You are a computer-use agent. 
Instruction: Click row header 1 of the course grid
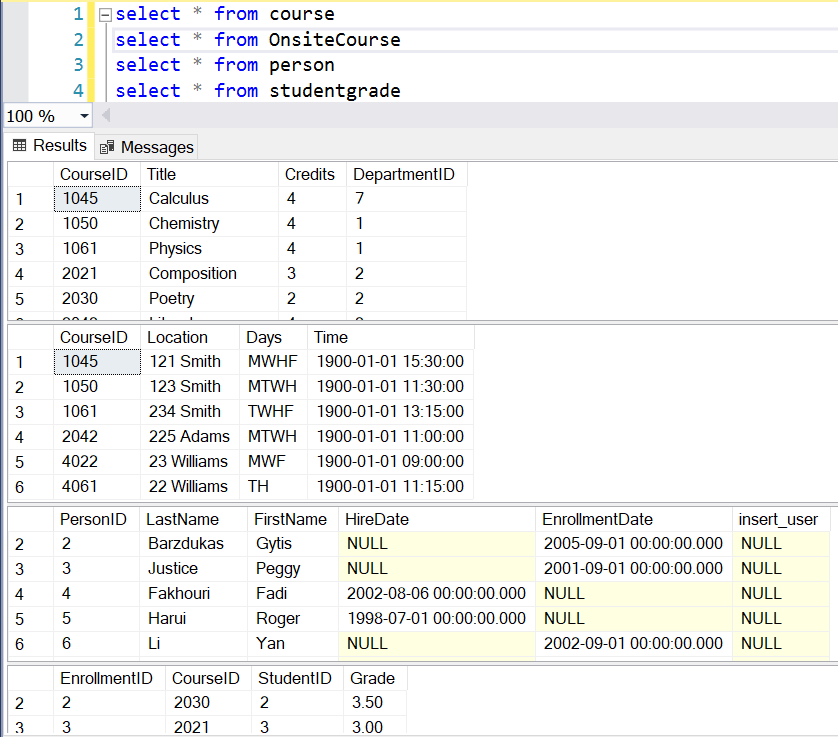tap(30, 199)
